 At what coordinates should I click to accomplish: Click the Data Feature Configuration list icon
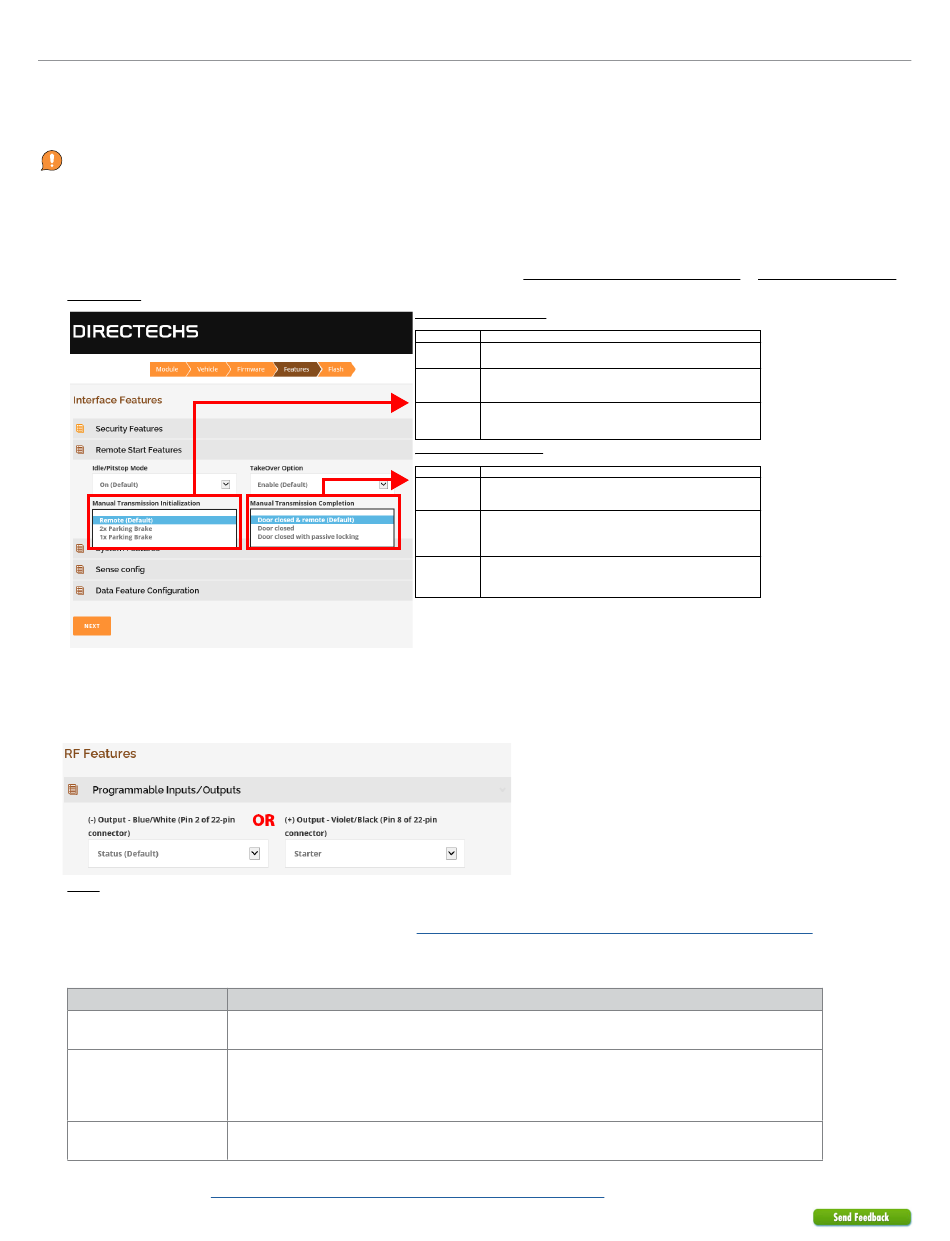click(80, 591)
